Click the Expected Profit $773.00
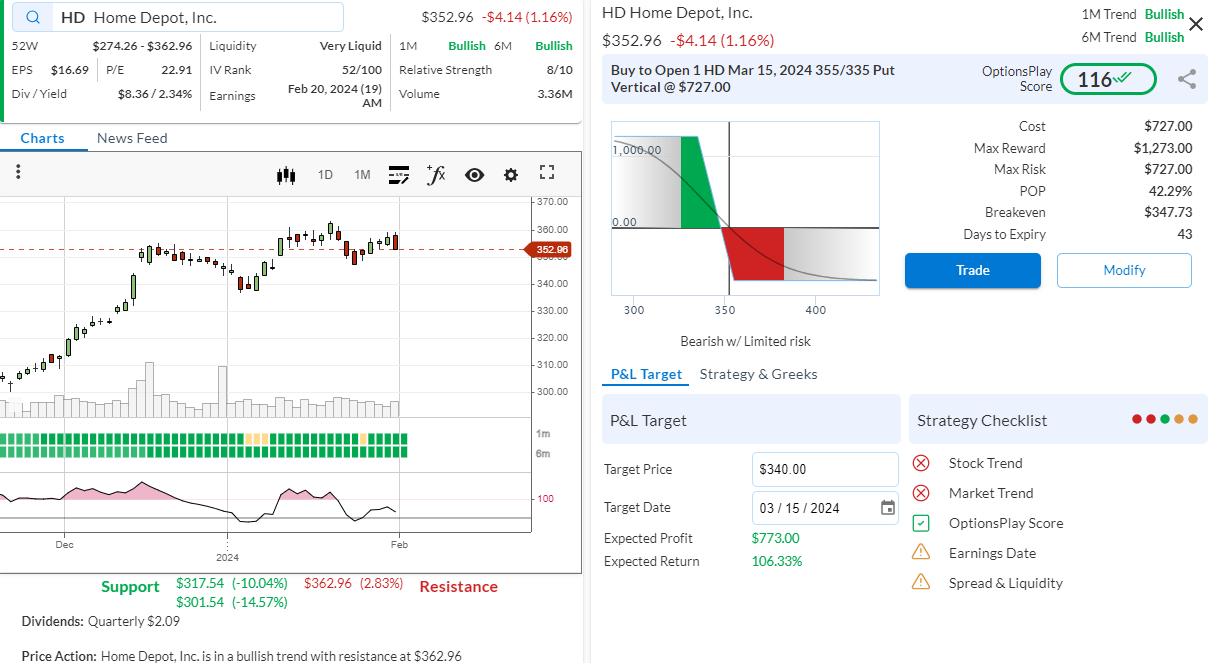1209x663 pixels. pyautogui.click(x=775, y=538)
